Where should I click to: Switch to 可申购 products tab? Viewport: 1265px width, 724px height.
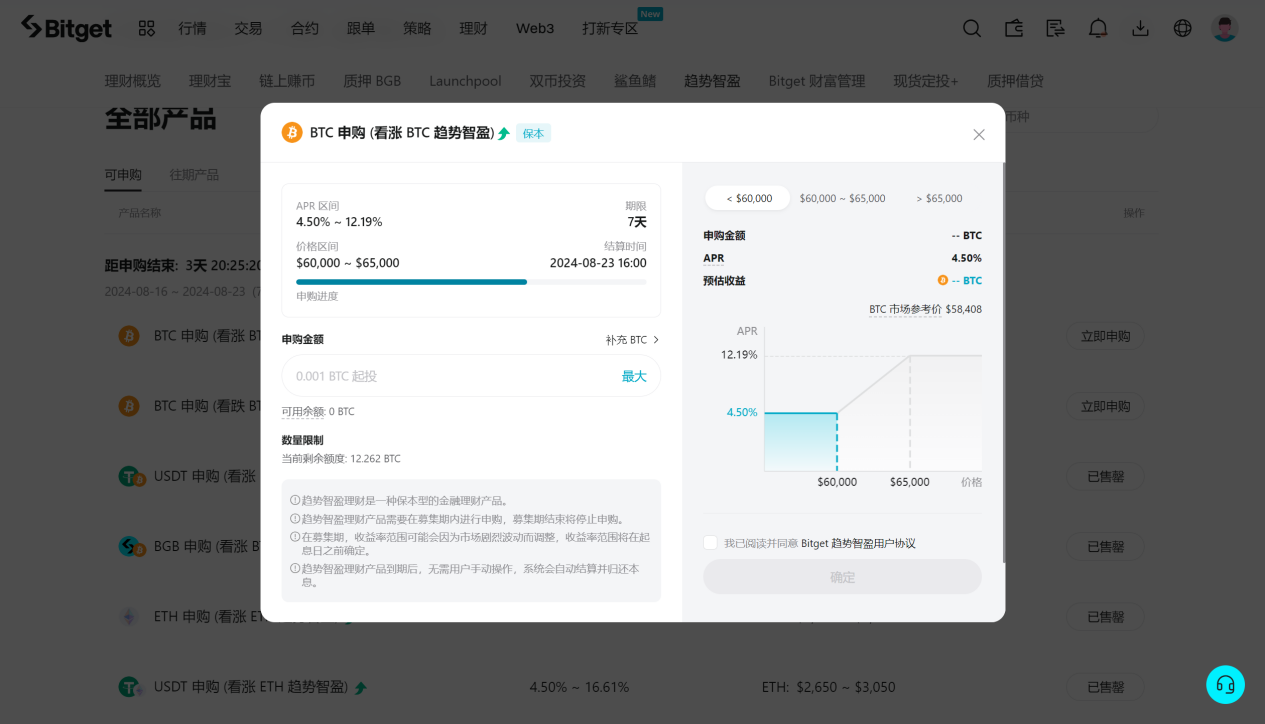coord(123,174)
